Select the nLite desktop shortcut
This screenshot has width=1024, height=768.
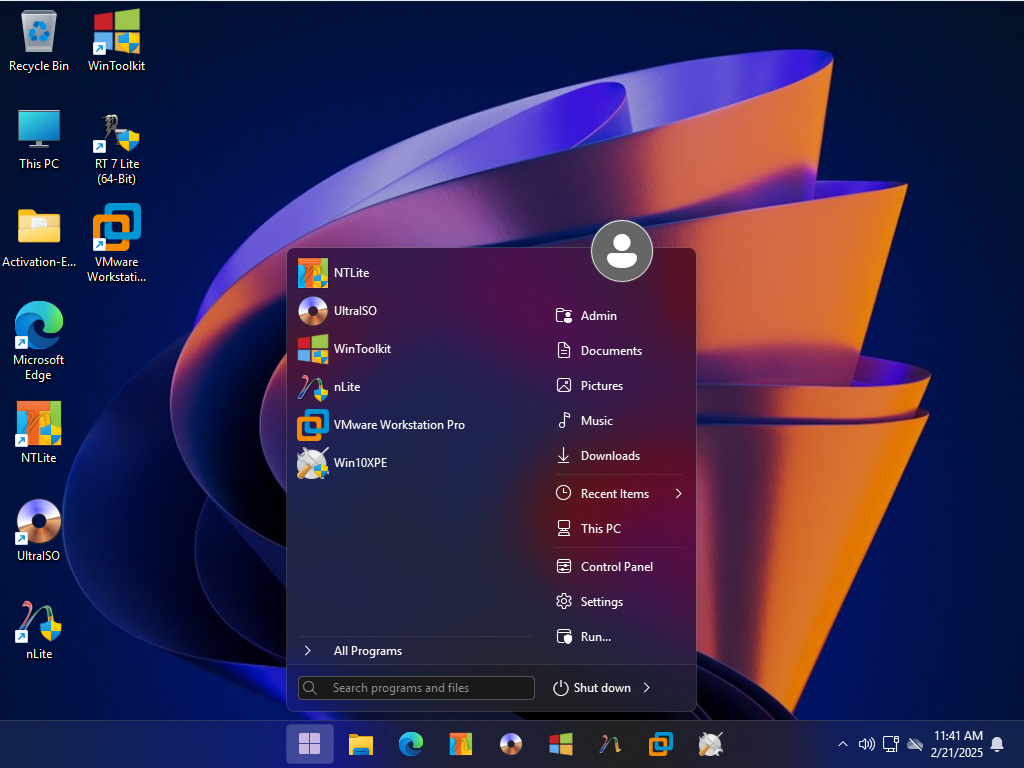(x=39, y=630)
